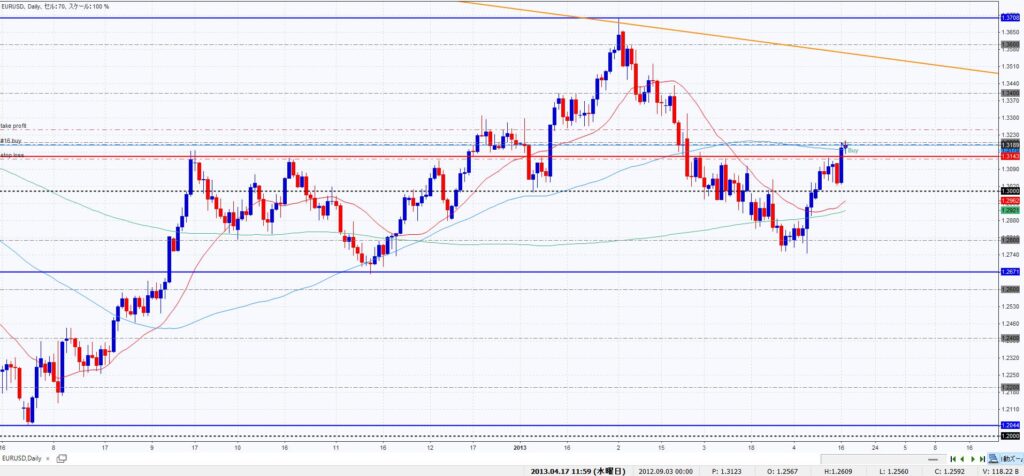The height and width of the screenshot is (476, 1024).
Task: Select the stop loss line label
Action: [x=12, y=156]
